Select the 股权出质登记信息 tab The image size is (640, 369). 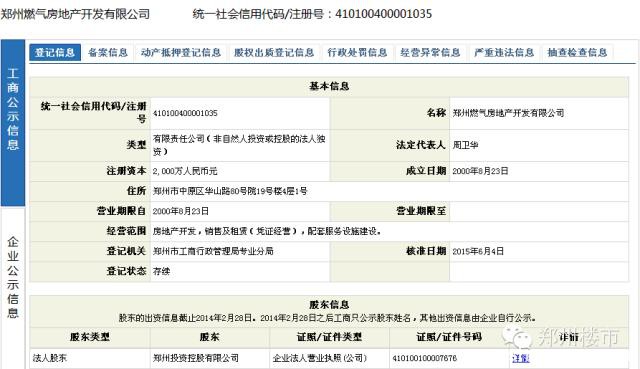click(274, 53)
